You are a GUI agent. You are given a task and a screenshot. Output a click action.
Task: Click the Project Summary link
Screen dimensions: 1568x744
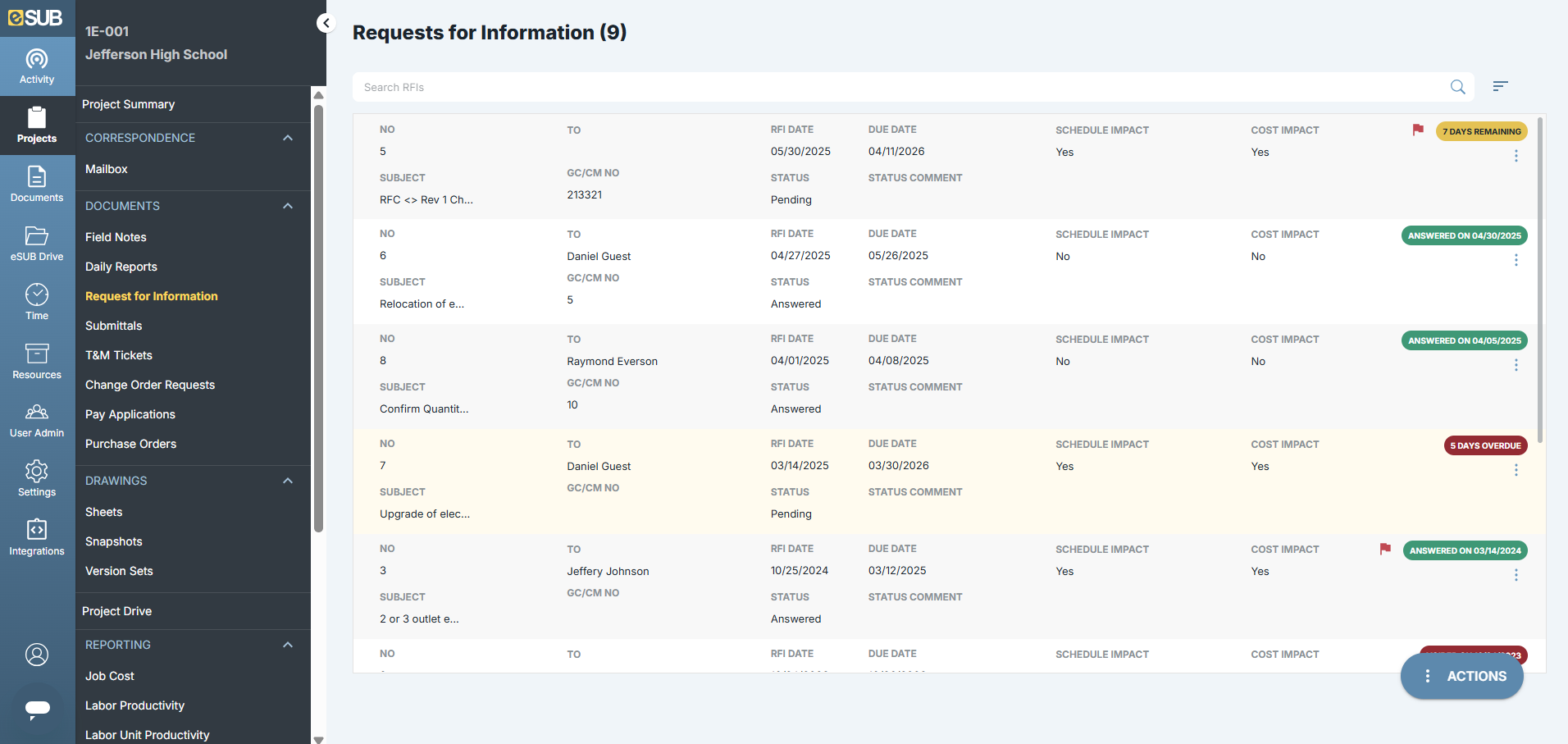(x=129, y=104)
